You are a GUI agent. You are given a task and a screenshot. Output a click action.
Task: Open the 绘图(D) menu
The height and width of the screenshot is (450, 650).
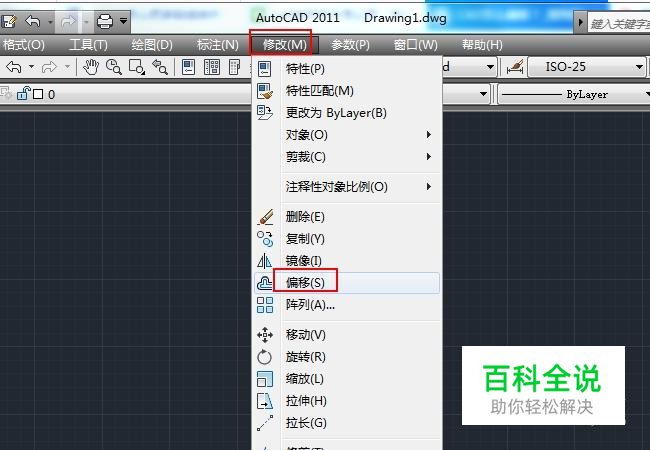click(x=152, y=45)
